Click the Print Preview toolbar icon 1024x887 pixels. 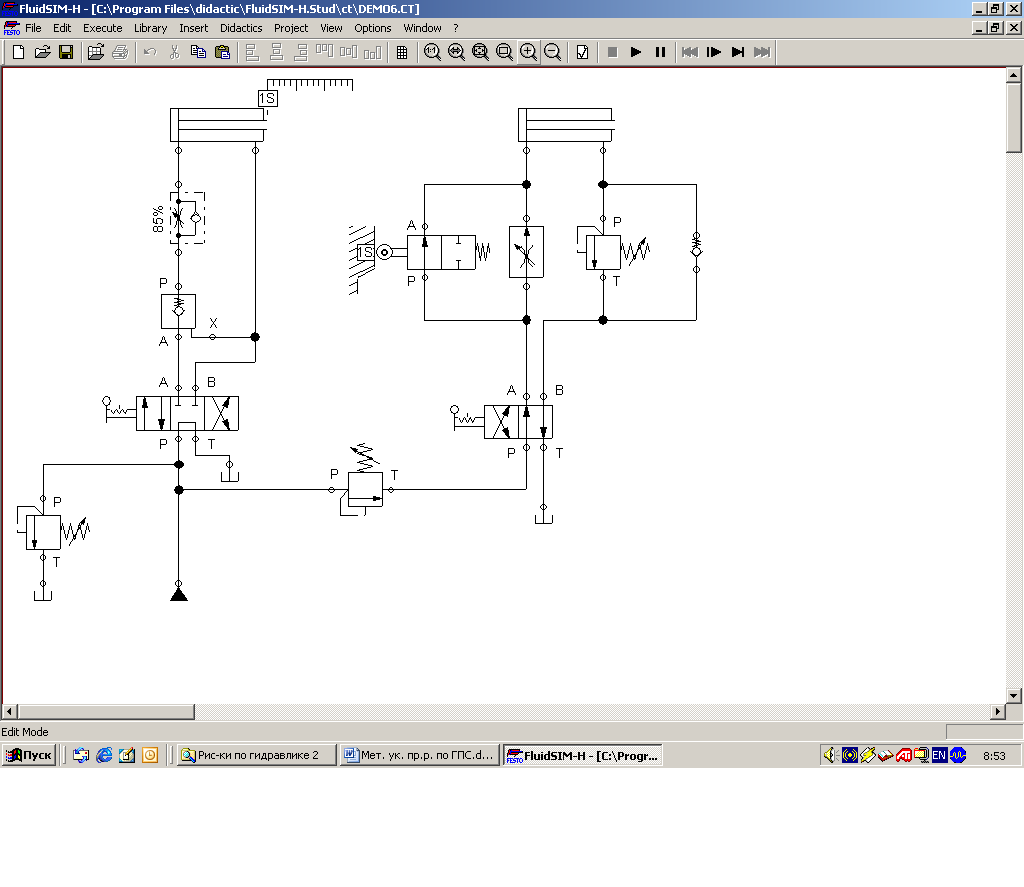(96, 52)
